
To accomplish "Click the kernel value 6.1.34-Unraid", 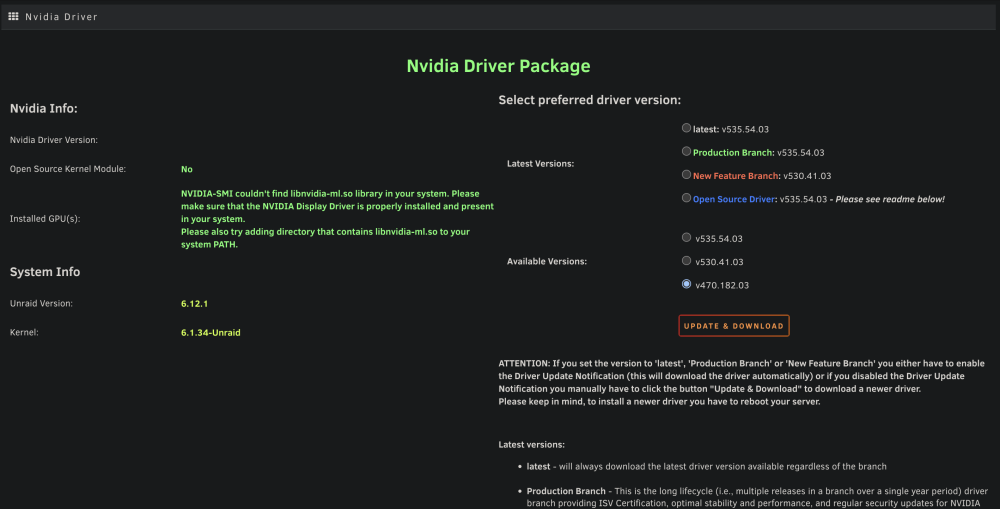I will tap(210, 332).
